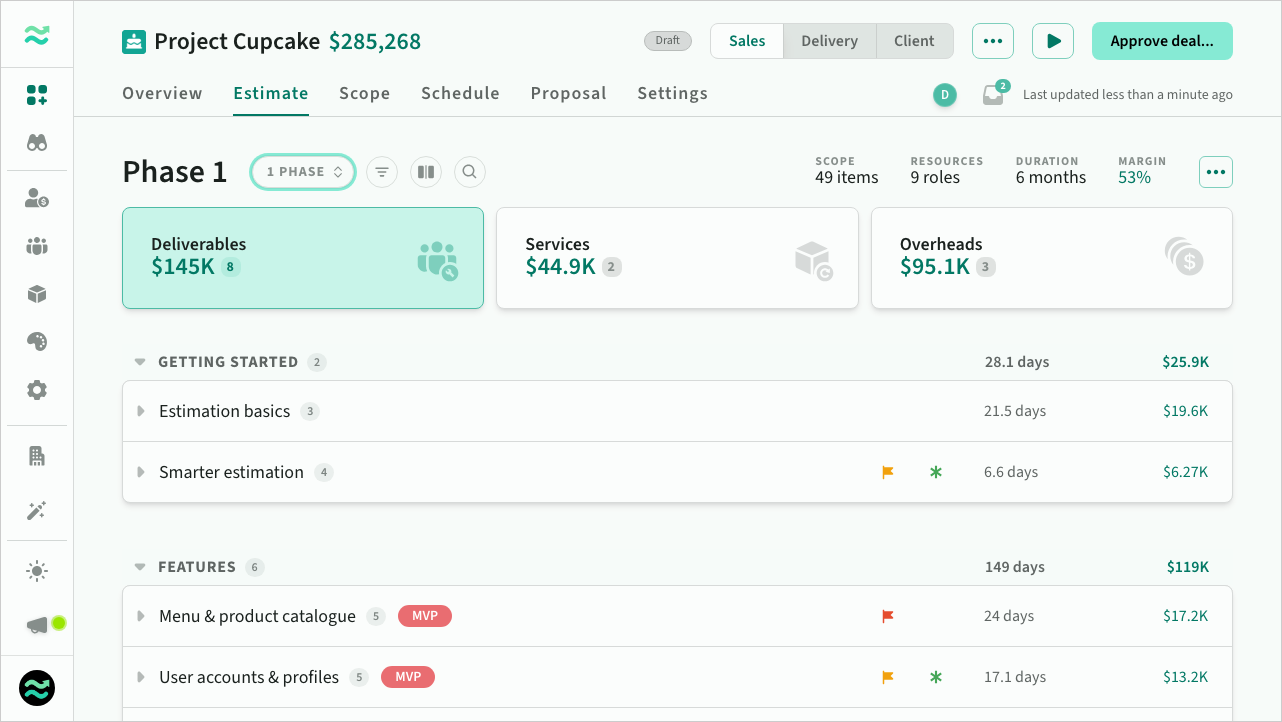Image resolution: width=1282 pixels, height=722 pixels.
Task: Click the 49 items scope value
Action: tap(847, 177)
